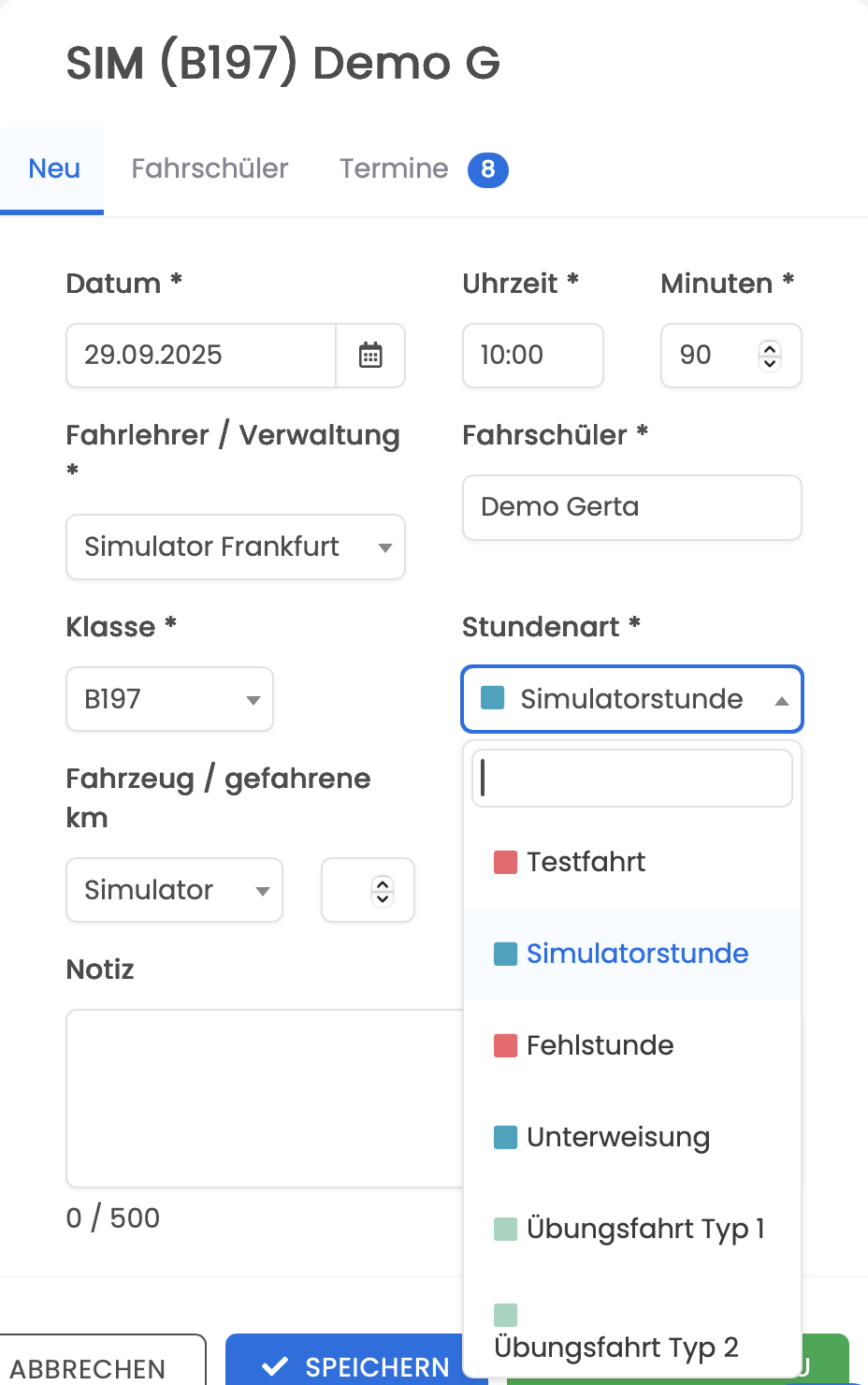Viewport: 868px width, 1385px height.
Task: Click the gefahrene km stepper arrows
Action: pyautogui.click(x=383, y=890)
